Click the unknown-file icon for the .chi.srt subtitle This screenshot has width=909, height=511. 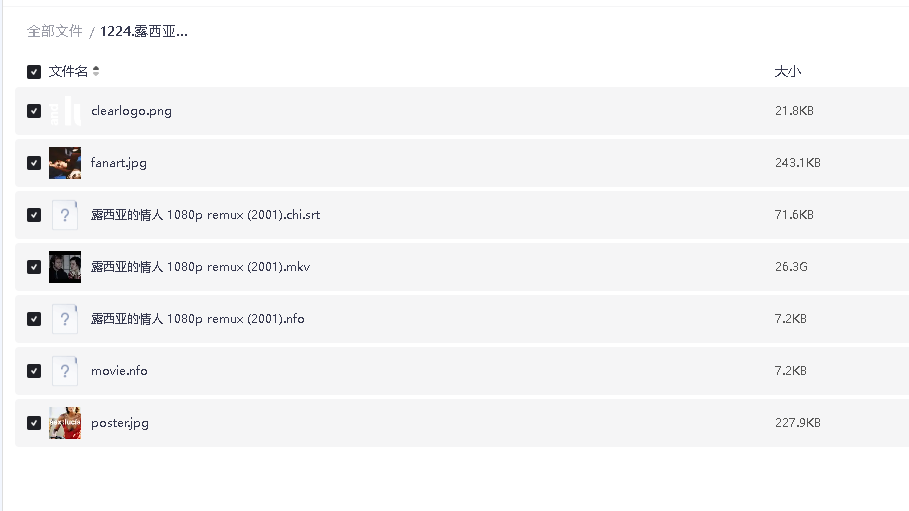point(65,215)
